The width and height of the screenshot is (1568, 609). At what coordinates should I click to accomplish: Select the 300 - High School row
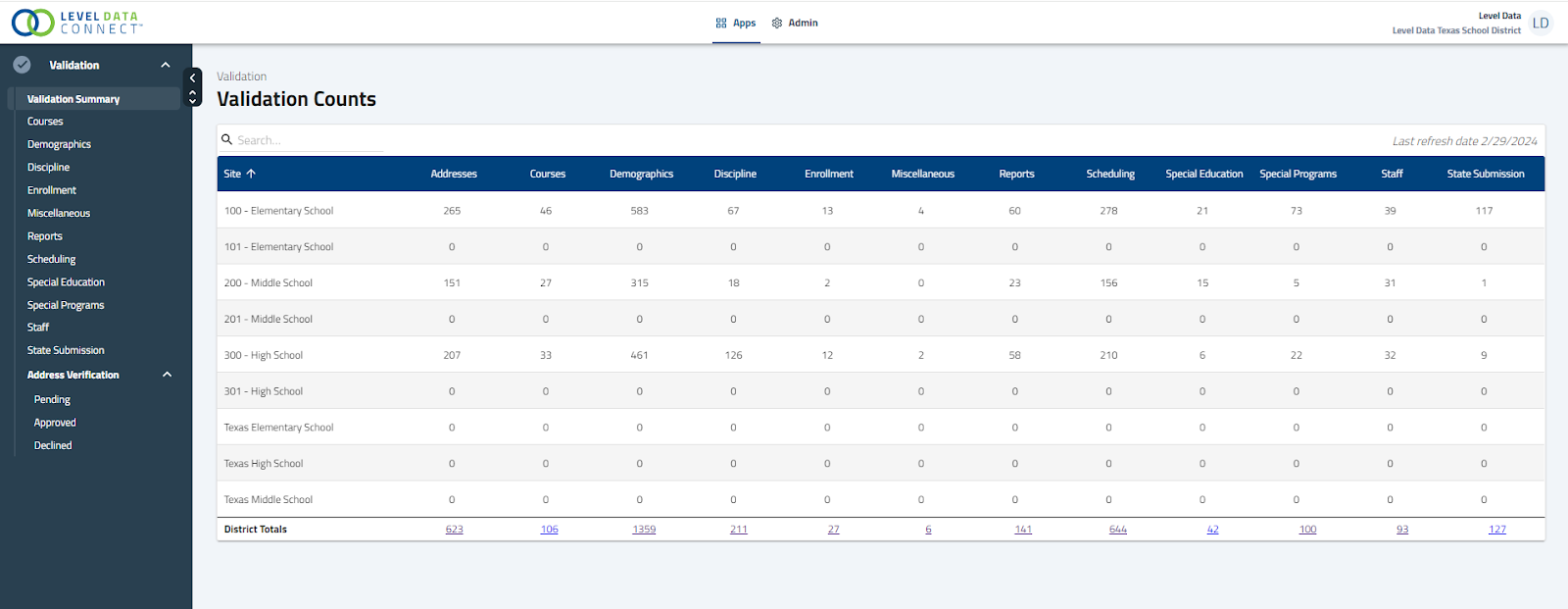[881, 355]
